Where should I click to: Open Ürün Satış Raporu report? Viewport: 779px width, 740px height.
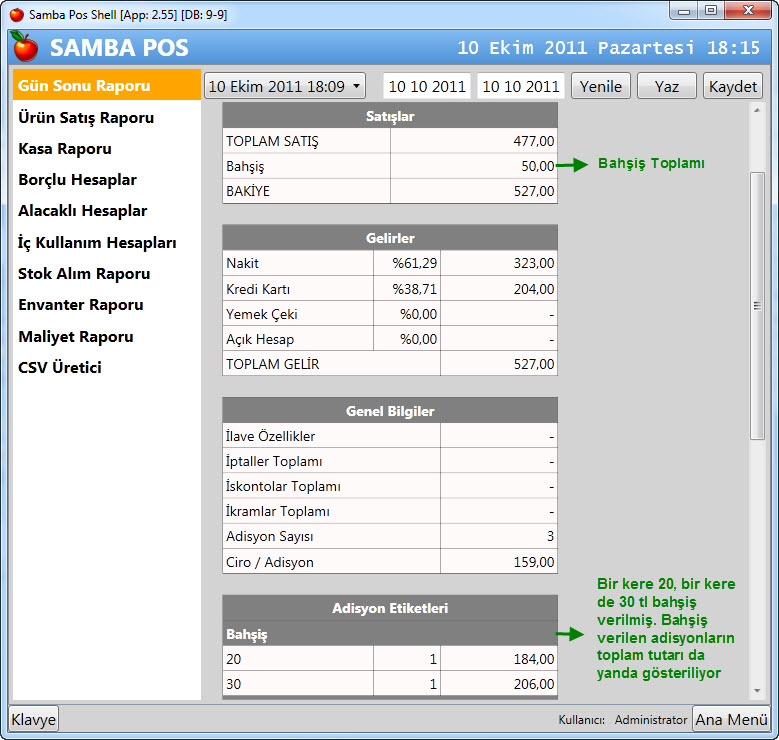click(86, 118)
